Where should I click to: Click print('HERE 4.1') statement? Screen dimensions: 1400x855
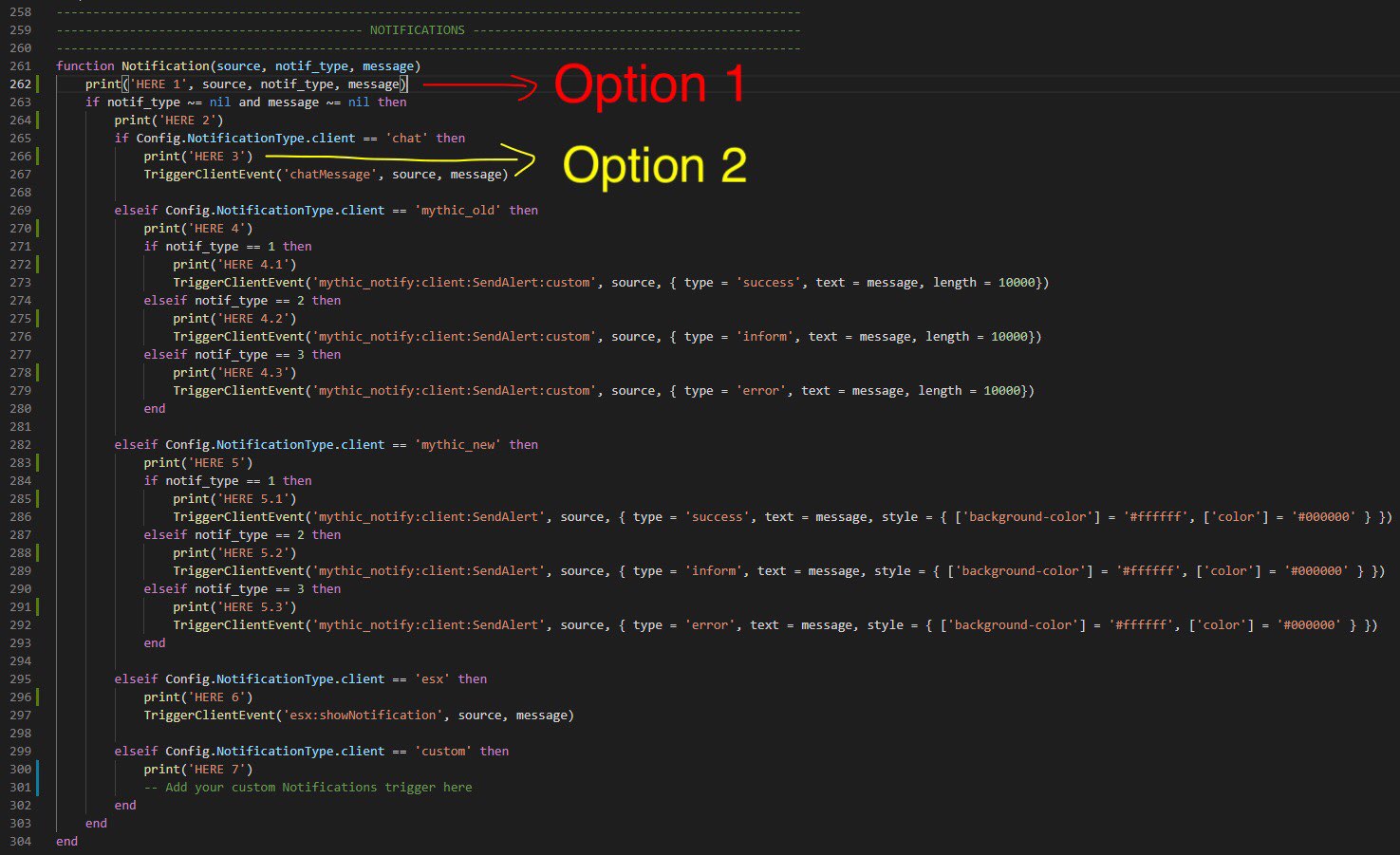click(x=234, y=264)
